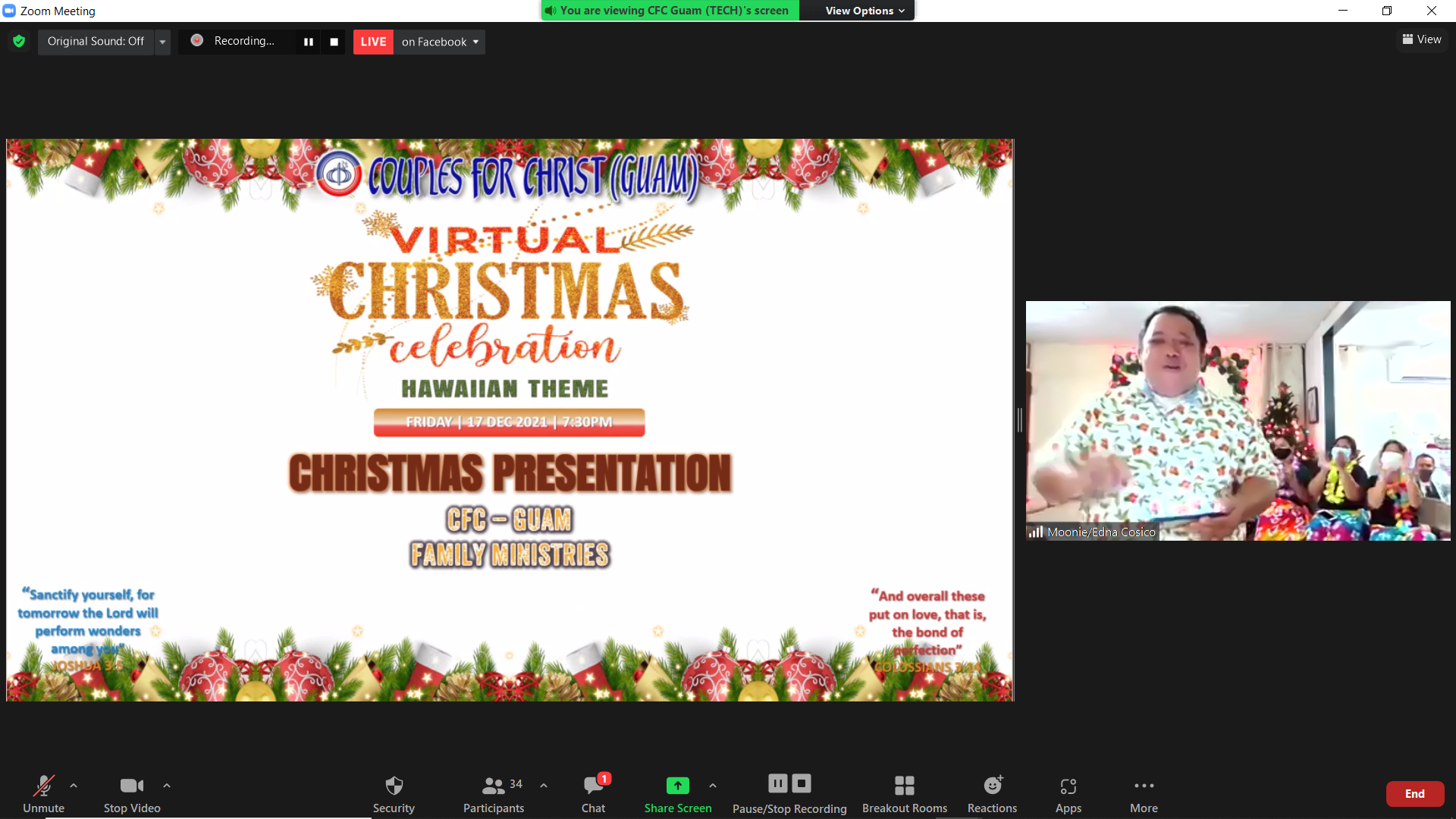The width and height of the screenshot is (1456, 819).
Task: Pause recording from bottom toolbar
Action: pos(778,783)
